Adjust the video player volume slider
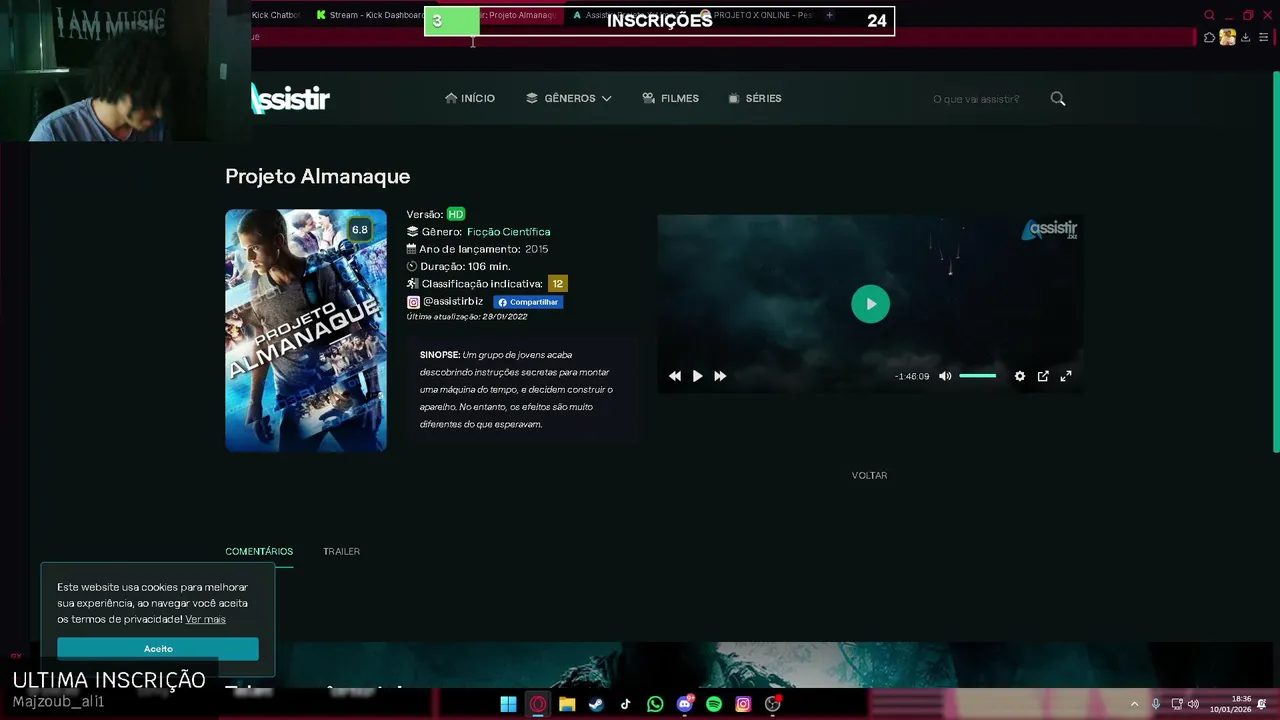1280x720 pixels. (x=978, y=376)
